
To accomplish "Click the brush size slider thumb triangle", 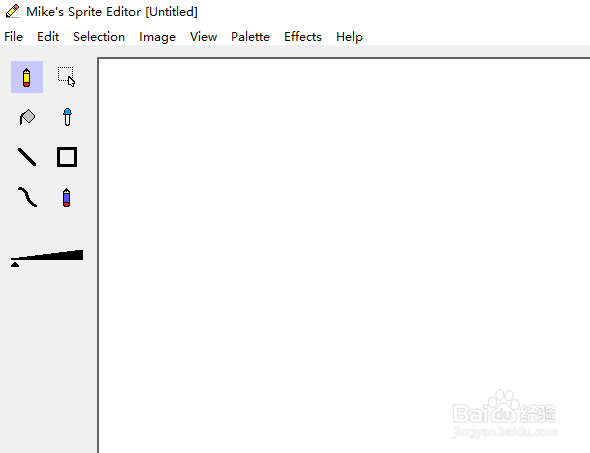I will coord(15,265).
